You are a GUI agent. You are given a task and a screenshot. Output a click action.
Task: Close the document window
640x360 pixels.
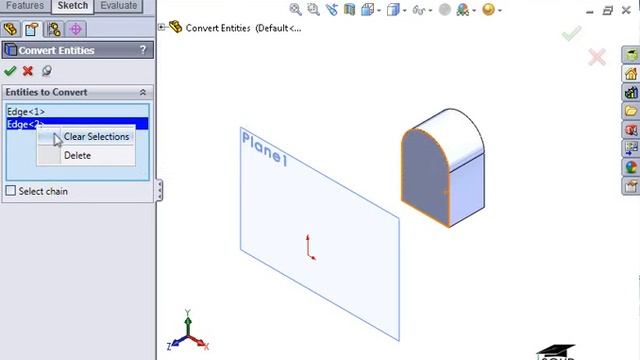coord(626,10)
